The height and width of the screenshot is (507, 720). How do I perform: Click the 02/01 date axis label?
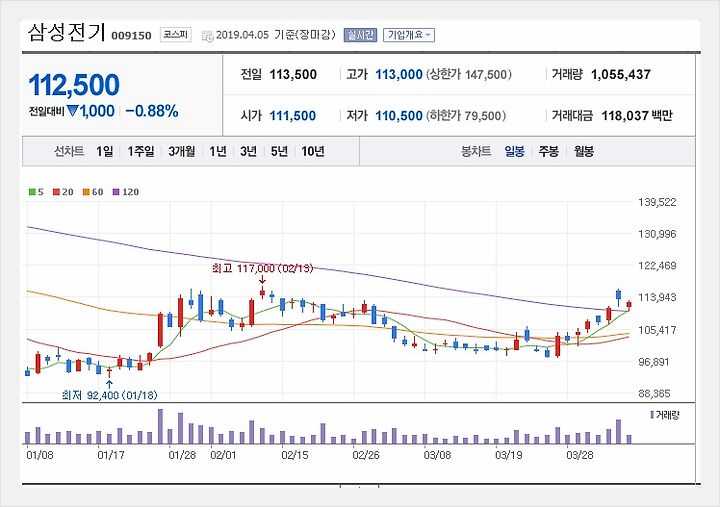coord(223,455)
